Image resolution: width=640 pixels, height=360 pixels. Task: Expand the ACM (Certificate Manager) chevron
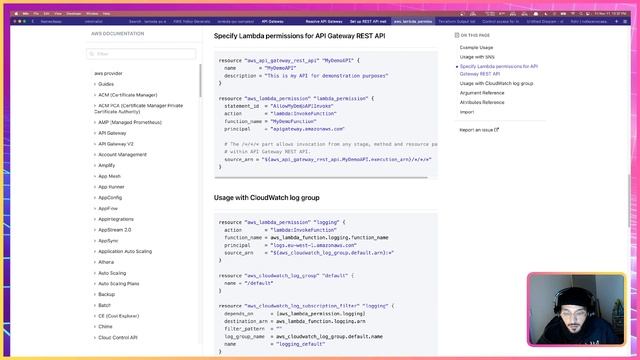click(95, 95)
